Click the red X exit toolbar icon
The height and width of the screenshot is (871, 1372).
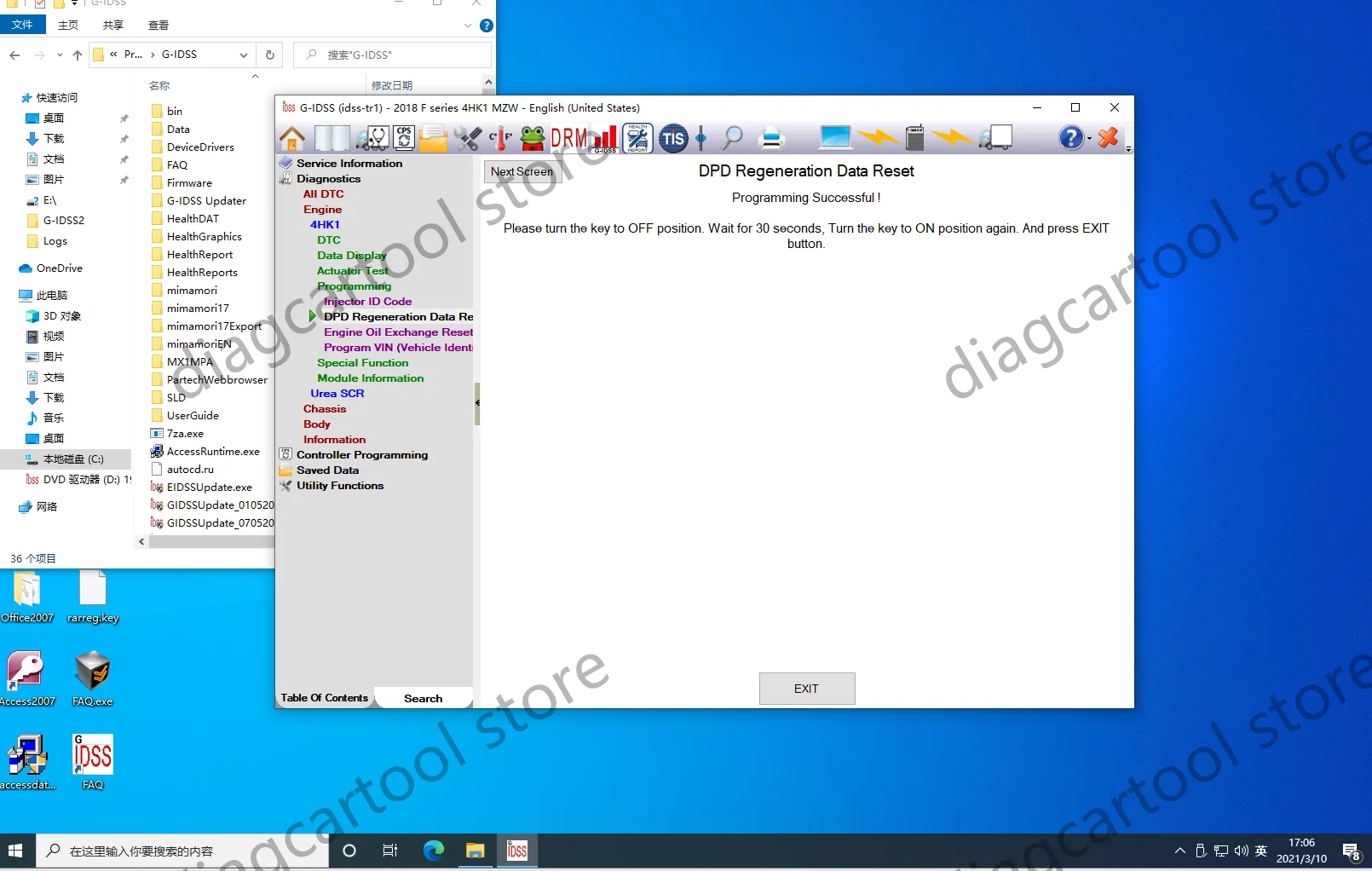1108,138
